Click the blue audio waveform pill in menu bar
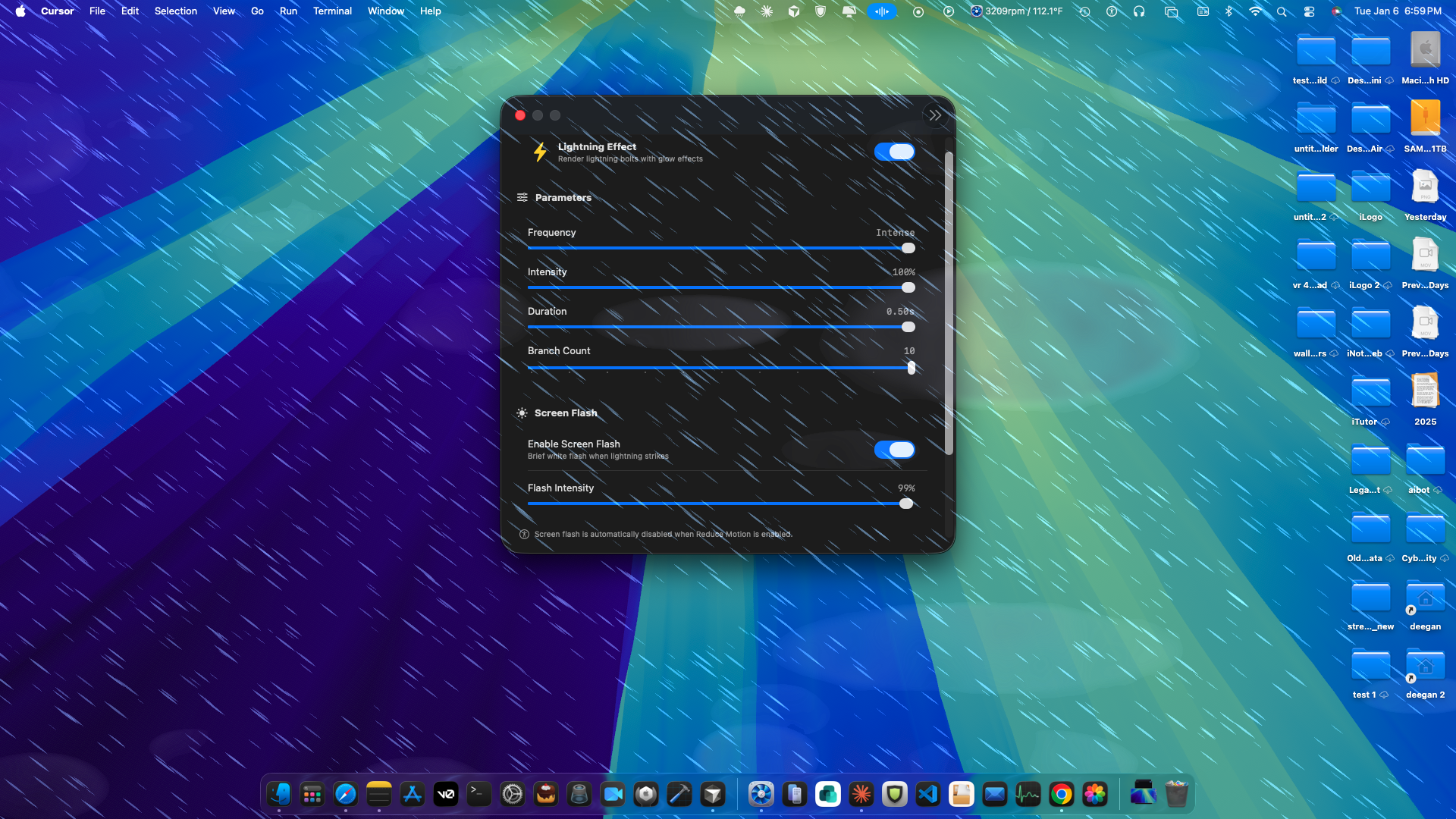Viewport: 1456px width, 819px height. click(x=881, y=11)
